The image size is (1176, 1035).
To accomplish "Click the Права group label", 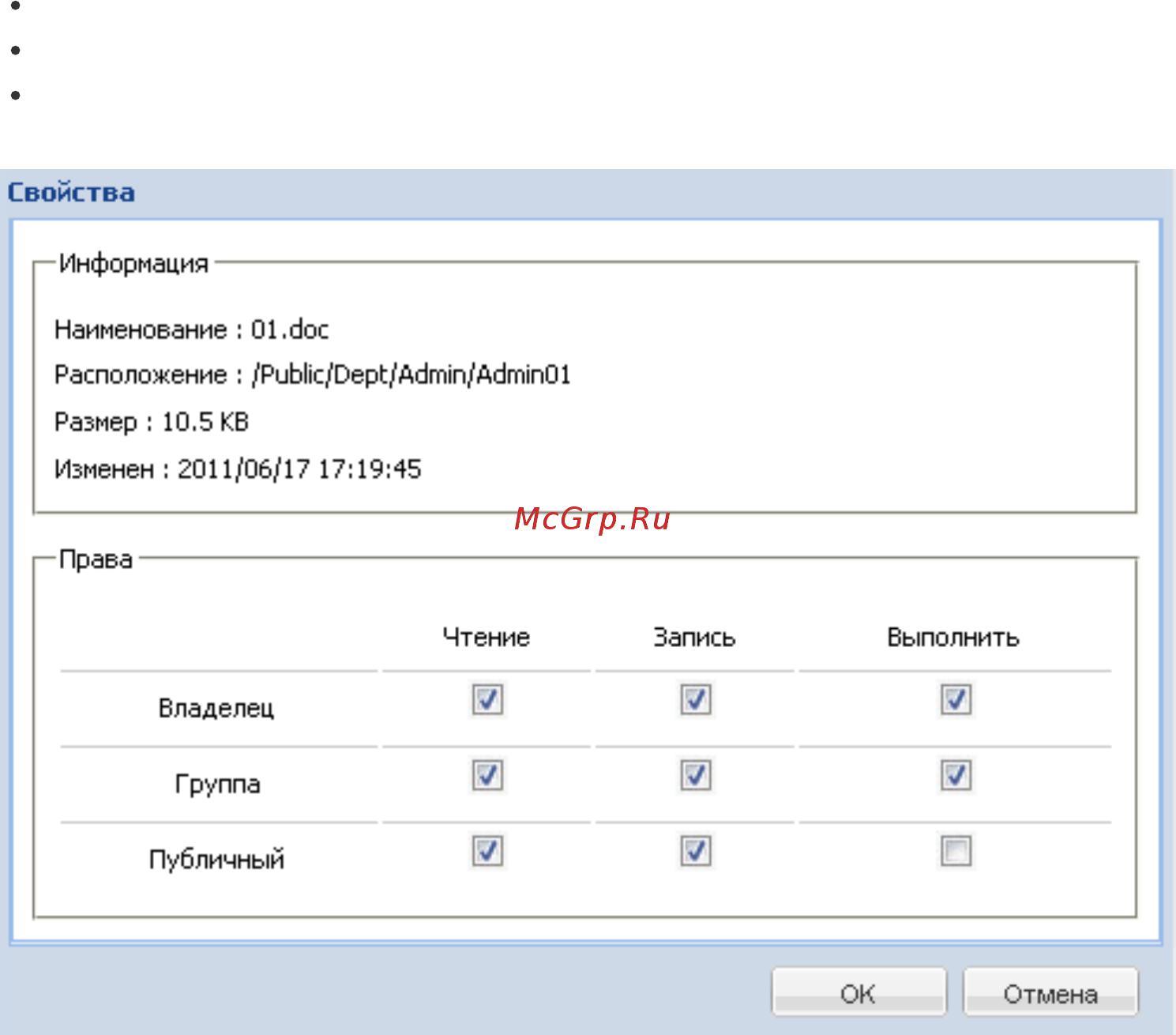I will pyautogui.click(x=96, y=559).
